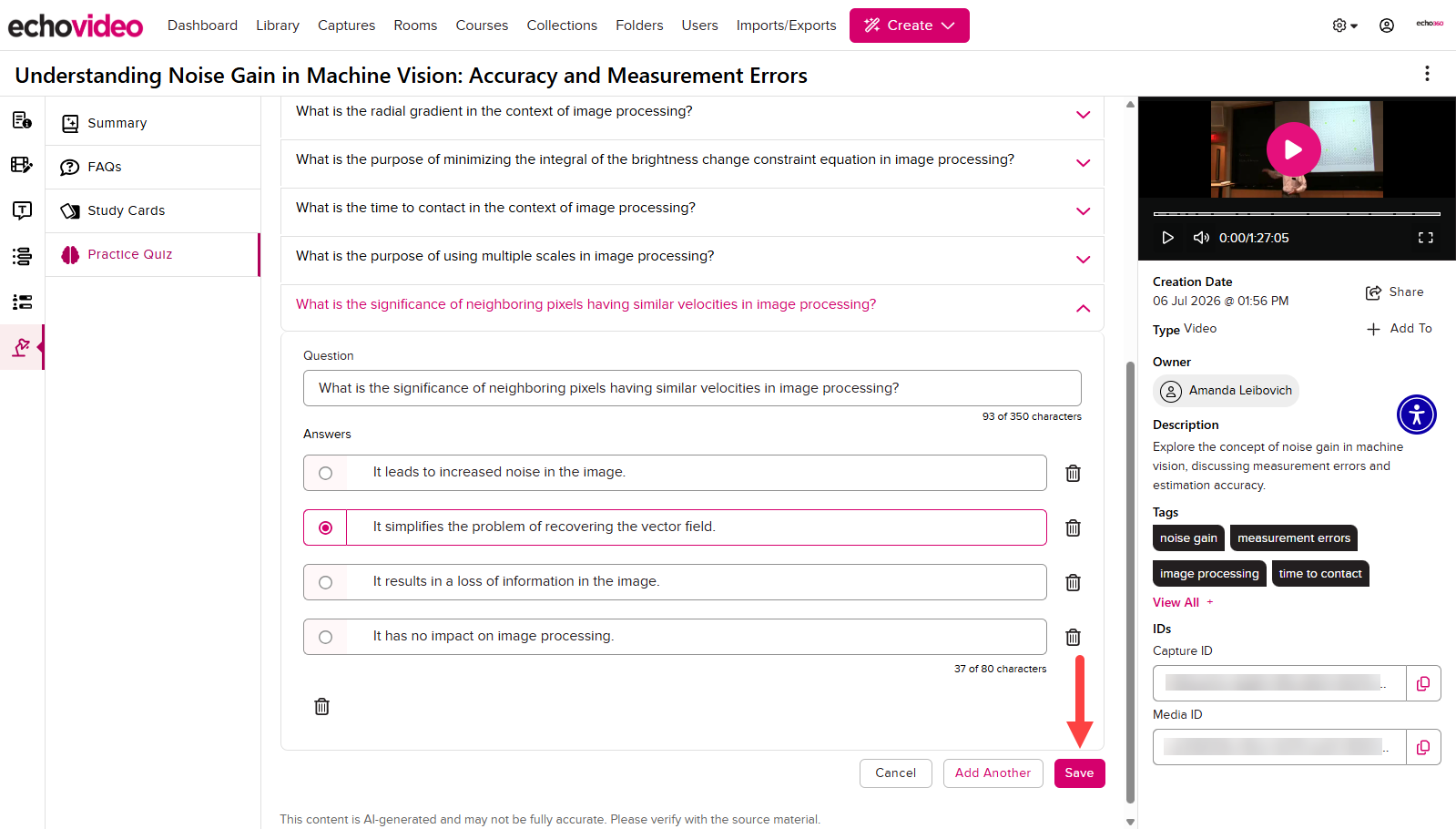1456x829 pixels.
Task: Select radio for 'It simplifies the problem'
Action: click(x=325, y=527)
